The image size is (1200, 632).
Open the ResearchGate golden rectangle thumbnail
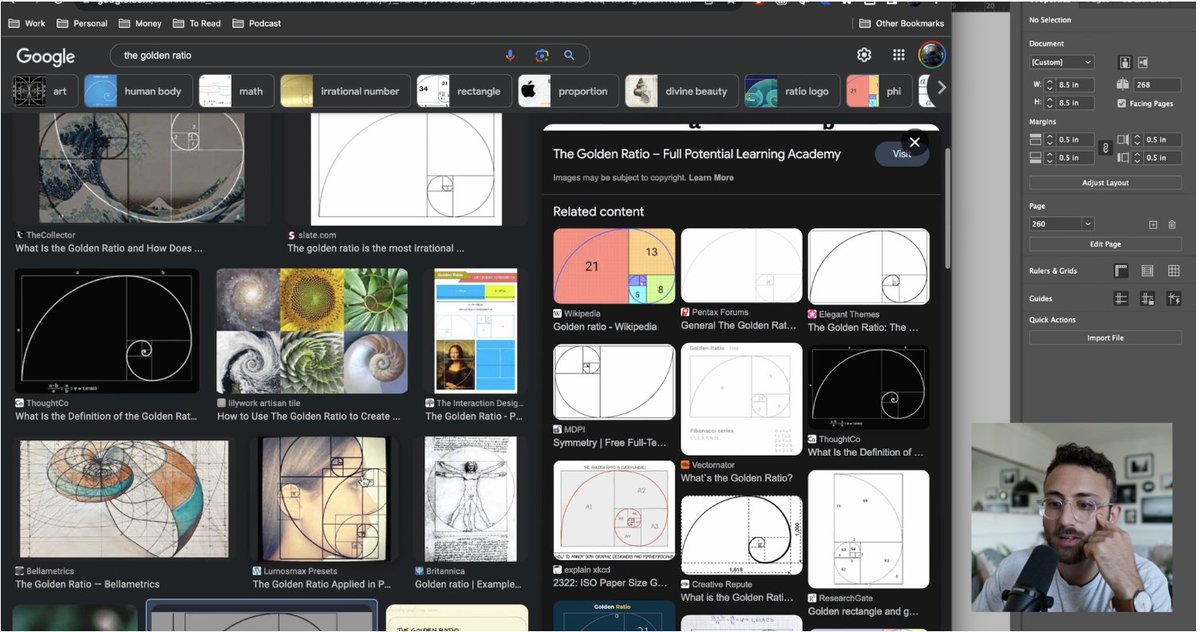pyautogui.click(x=868, y=529)
